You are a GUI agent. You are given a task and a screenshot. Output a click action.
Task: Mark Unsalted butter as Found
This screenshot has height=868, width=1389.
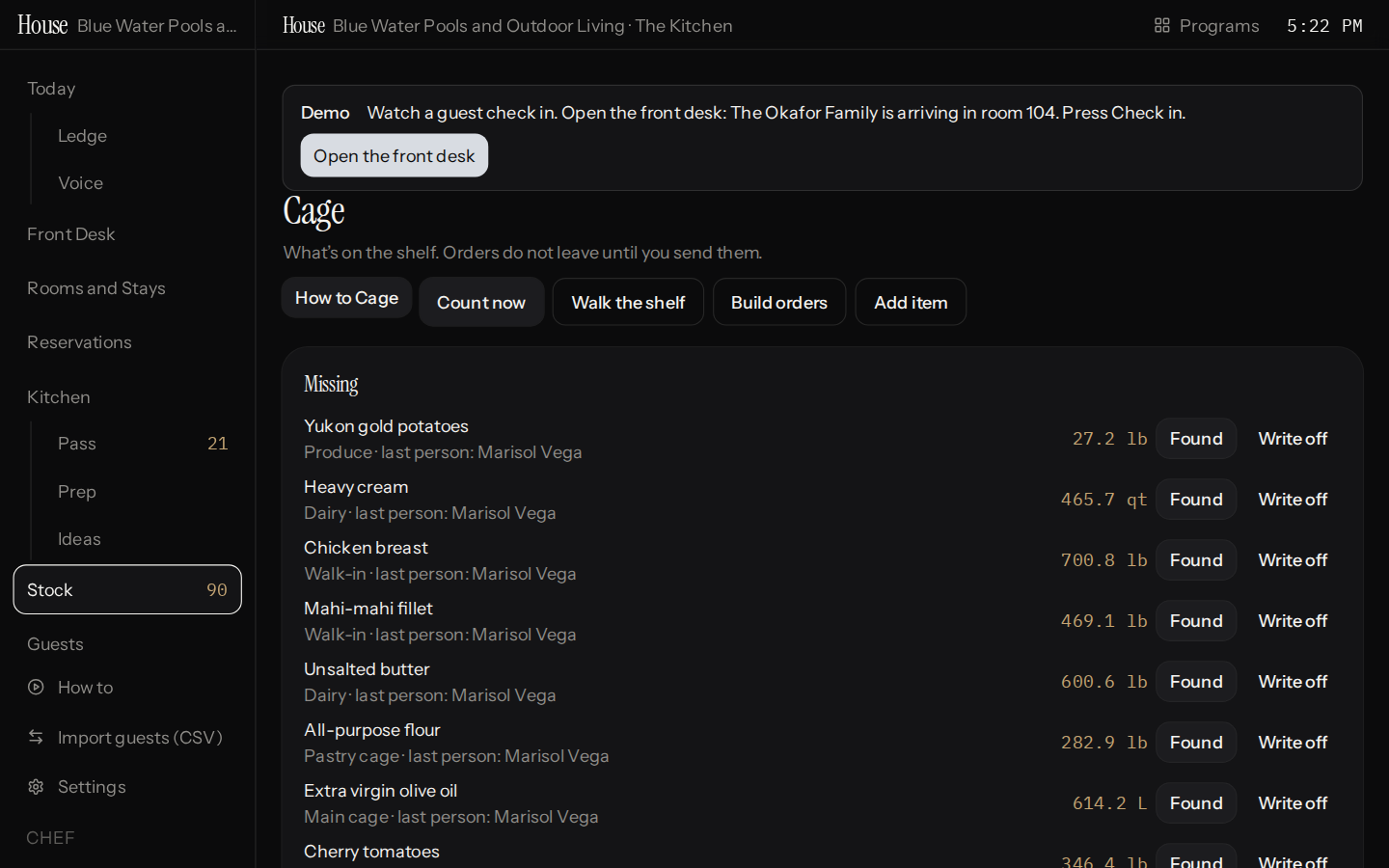[x=1196, y=682]
